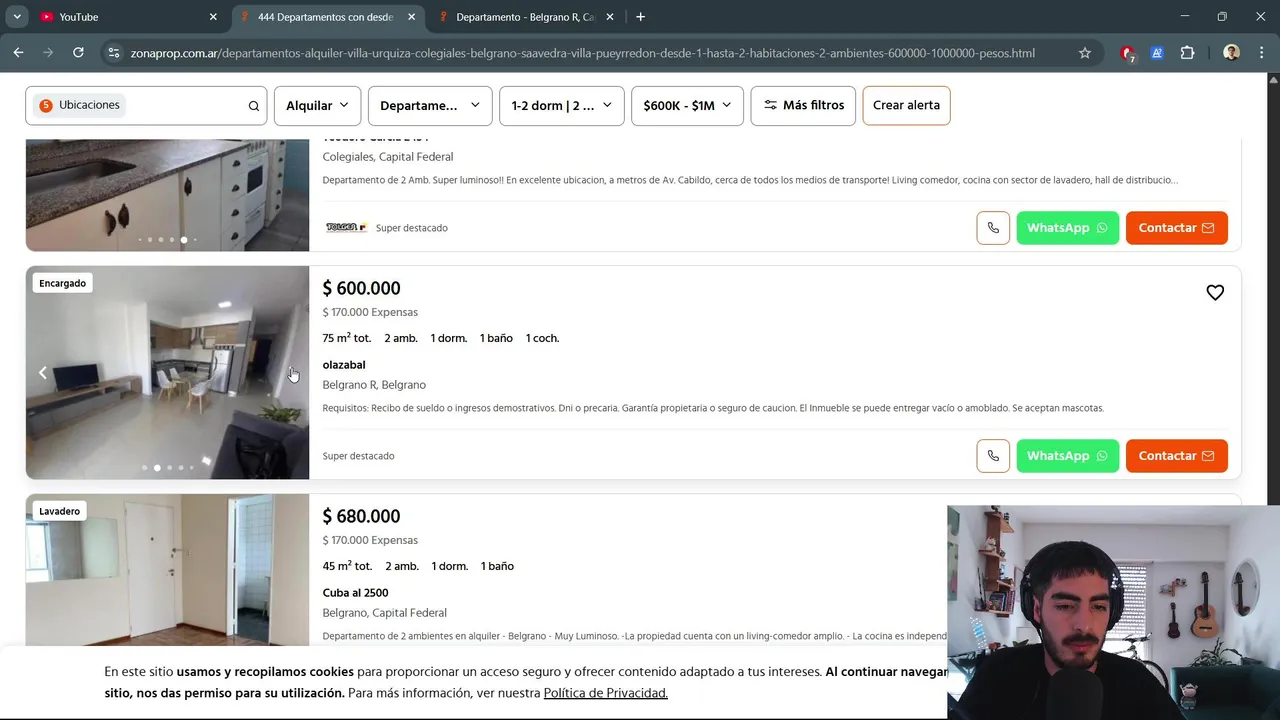The height and width of the screenshot is (720, 1280).
Task: Open Política de Privacidad link
Action: click(x=605, y=693)
